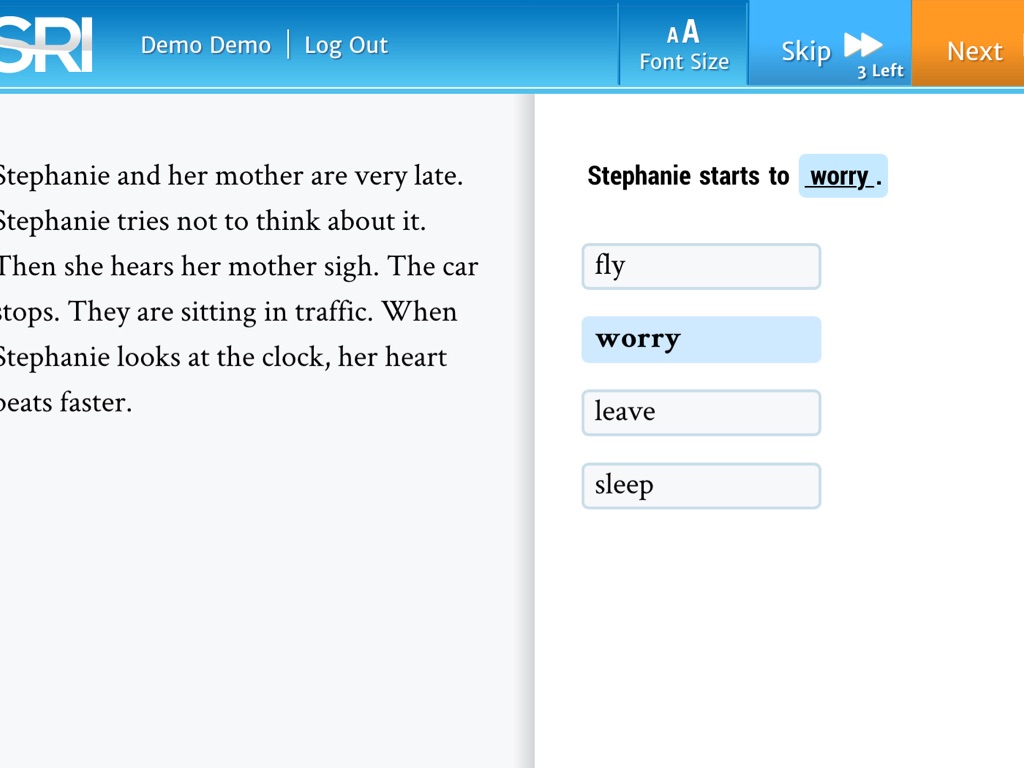Screen dimensions: 1024x768
Task: Select the highlighted "worry" answer choice
Action: [701, 340]
